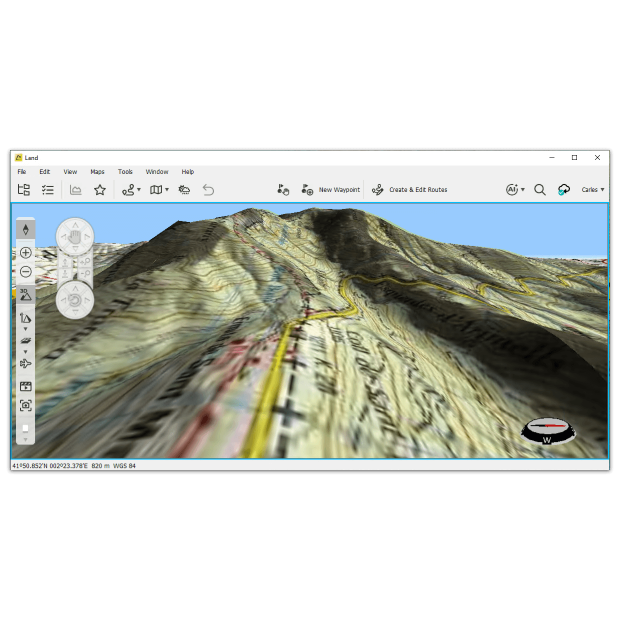Minimize the Land window
The image size is (620, 620).
552,157
